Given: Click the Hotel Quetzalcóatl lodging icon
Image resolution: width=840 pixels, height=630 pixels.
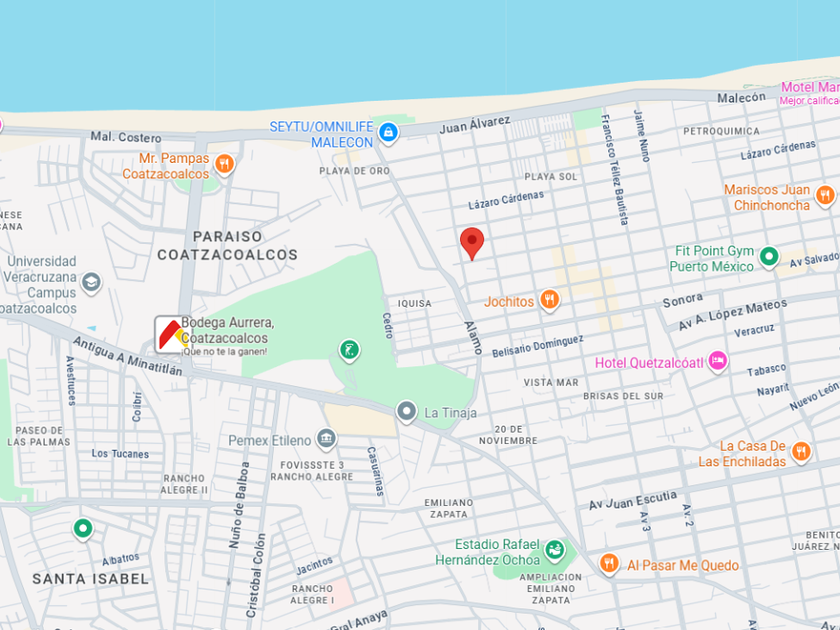Looking at the screenshot, I should click(718, 361).
